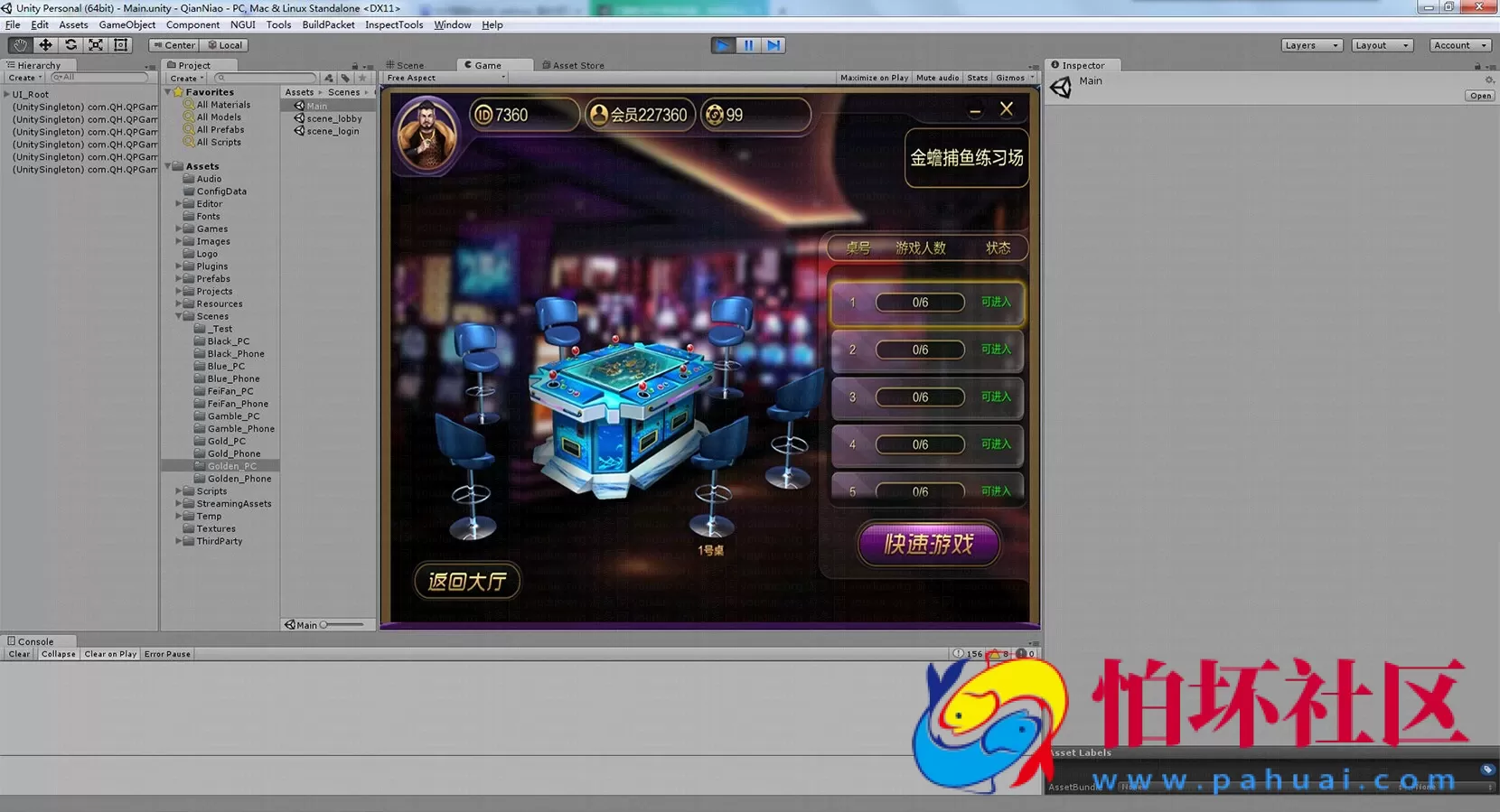Screen dimensions: 1500x812
Task: Toggle Local handle orientation
Action: [225, 45]
